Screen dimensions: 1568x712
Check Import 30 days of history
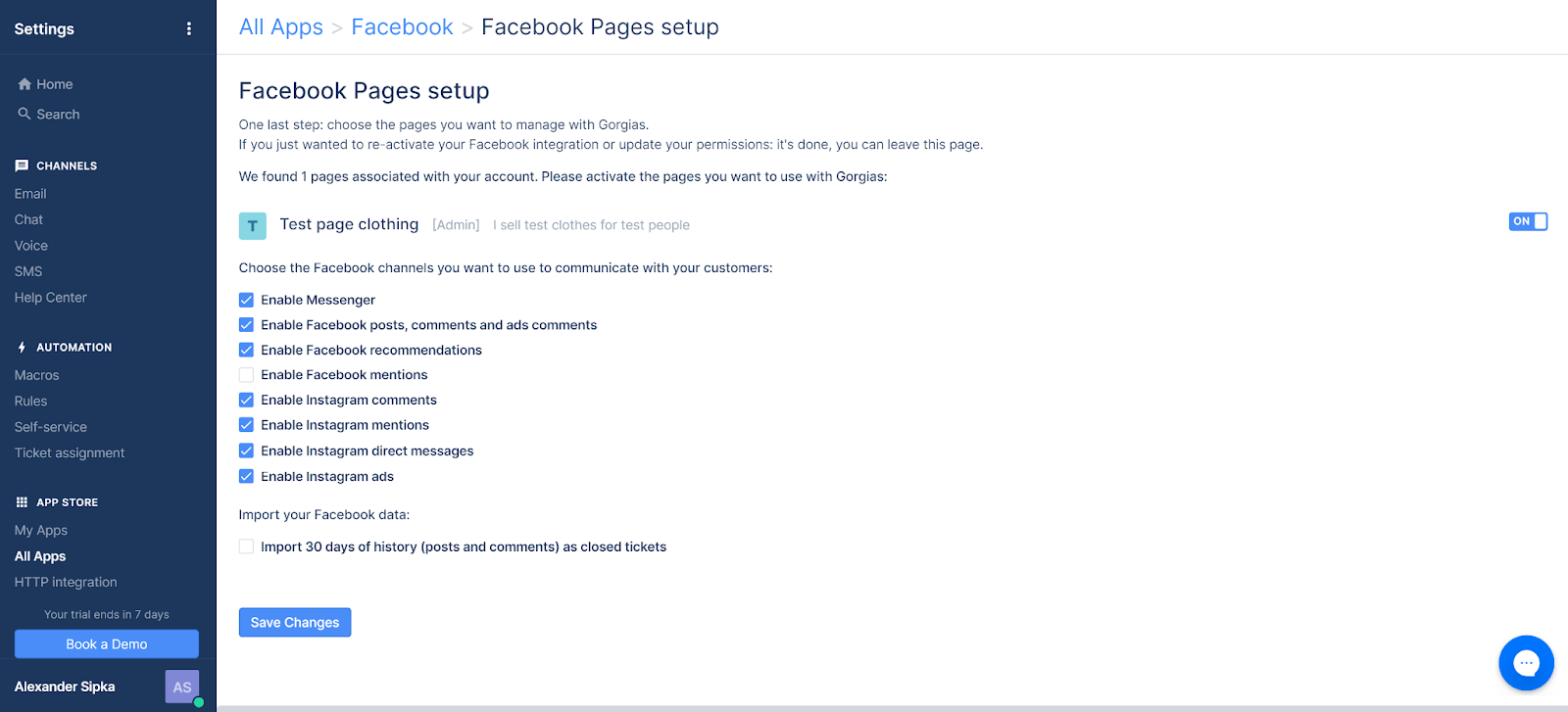pos(246,546)
